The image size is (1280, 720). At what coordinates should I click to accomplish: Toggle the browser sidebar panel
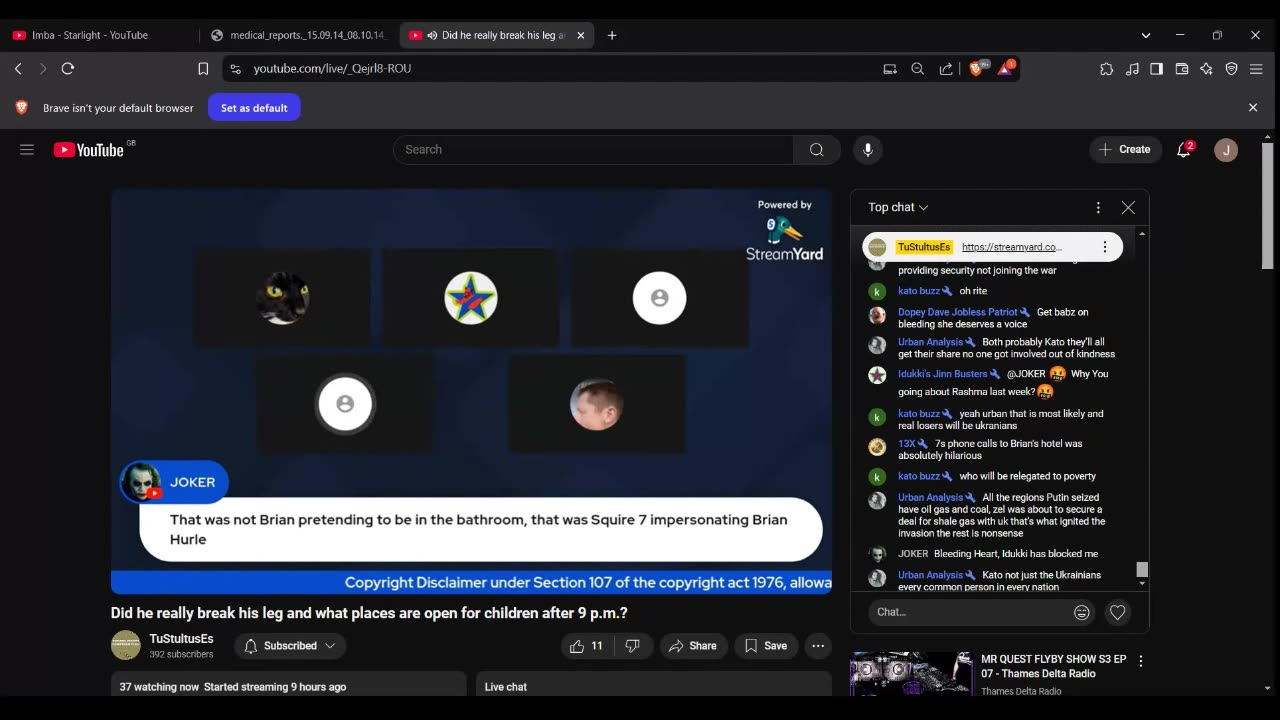[1156, 69]
